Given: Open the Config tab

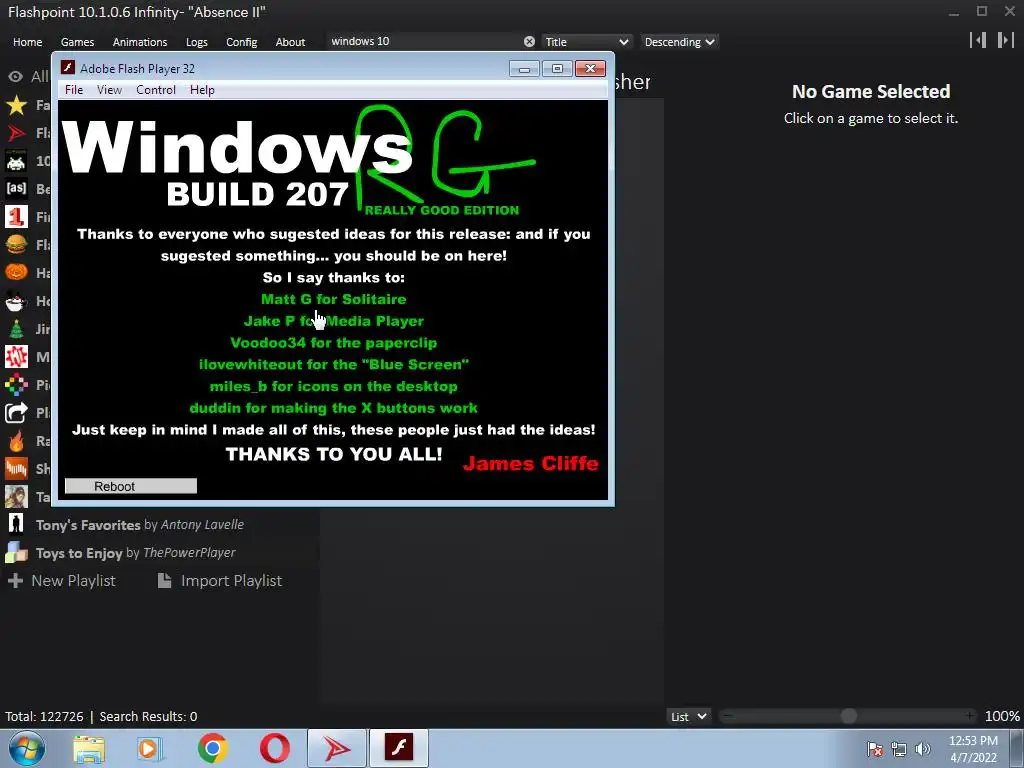Looking at the screenshot, I should [x=242, y=42].
